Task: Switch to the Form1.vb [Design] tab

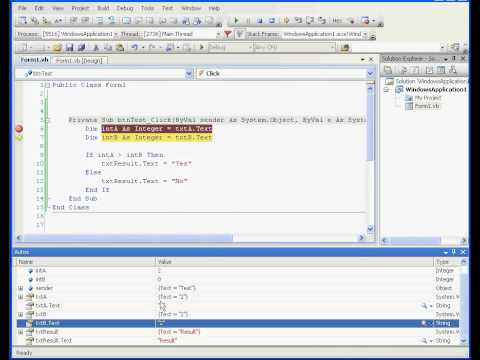Action: [x=79, y=60]
